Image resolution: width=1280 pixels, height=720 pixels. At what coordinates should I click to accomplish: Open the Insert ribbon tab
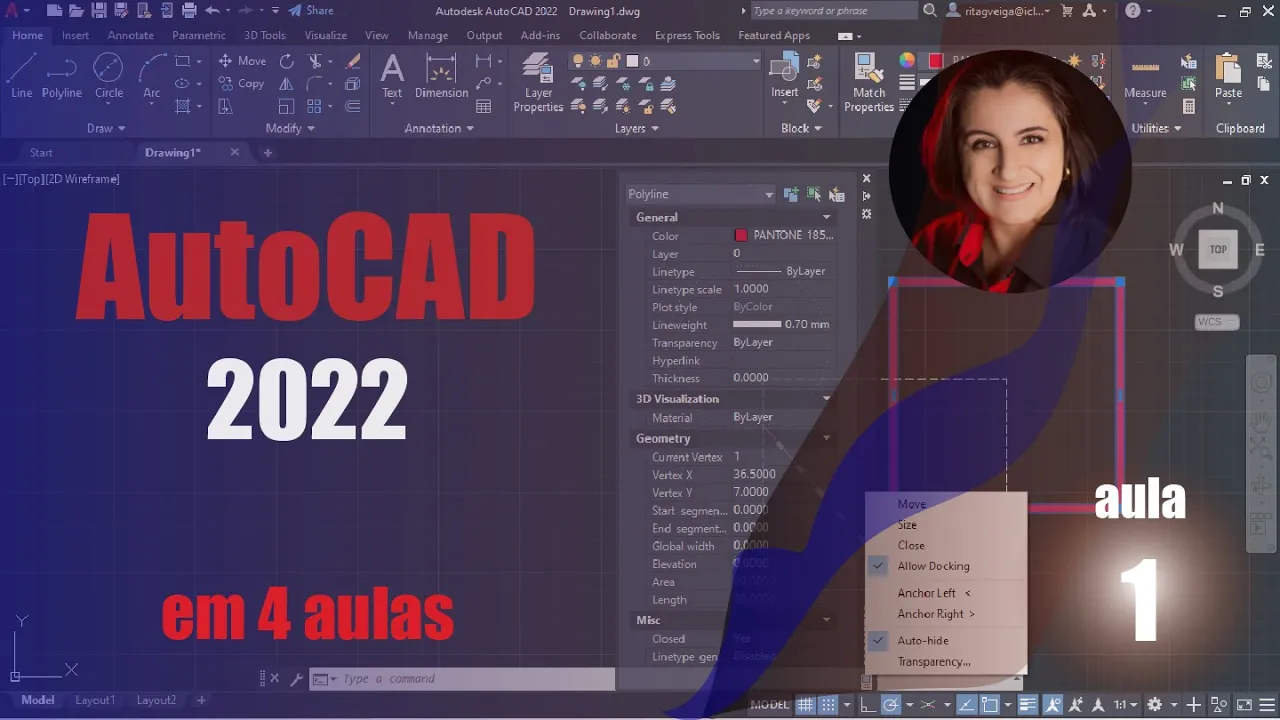point(75,35)
